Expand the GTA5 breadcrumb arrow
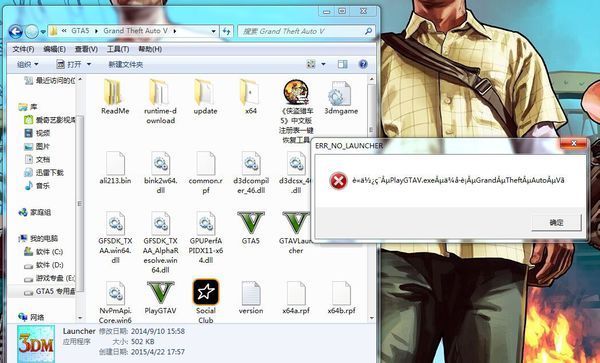This screenshot has width=600, height=363. pyautogui.click(x=96, y=31)
